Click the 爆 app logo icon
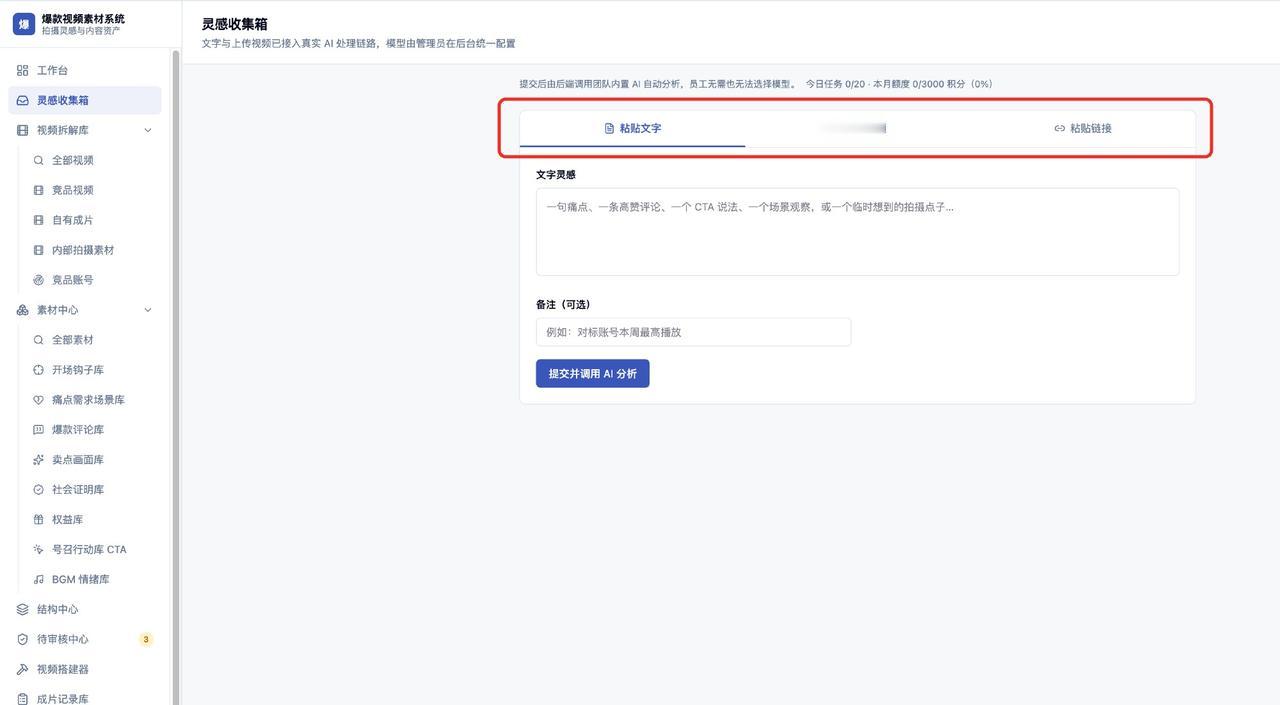Image resolution: width=1280 pixels, height=705 pixels. 23,24
